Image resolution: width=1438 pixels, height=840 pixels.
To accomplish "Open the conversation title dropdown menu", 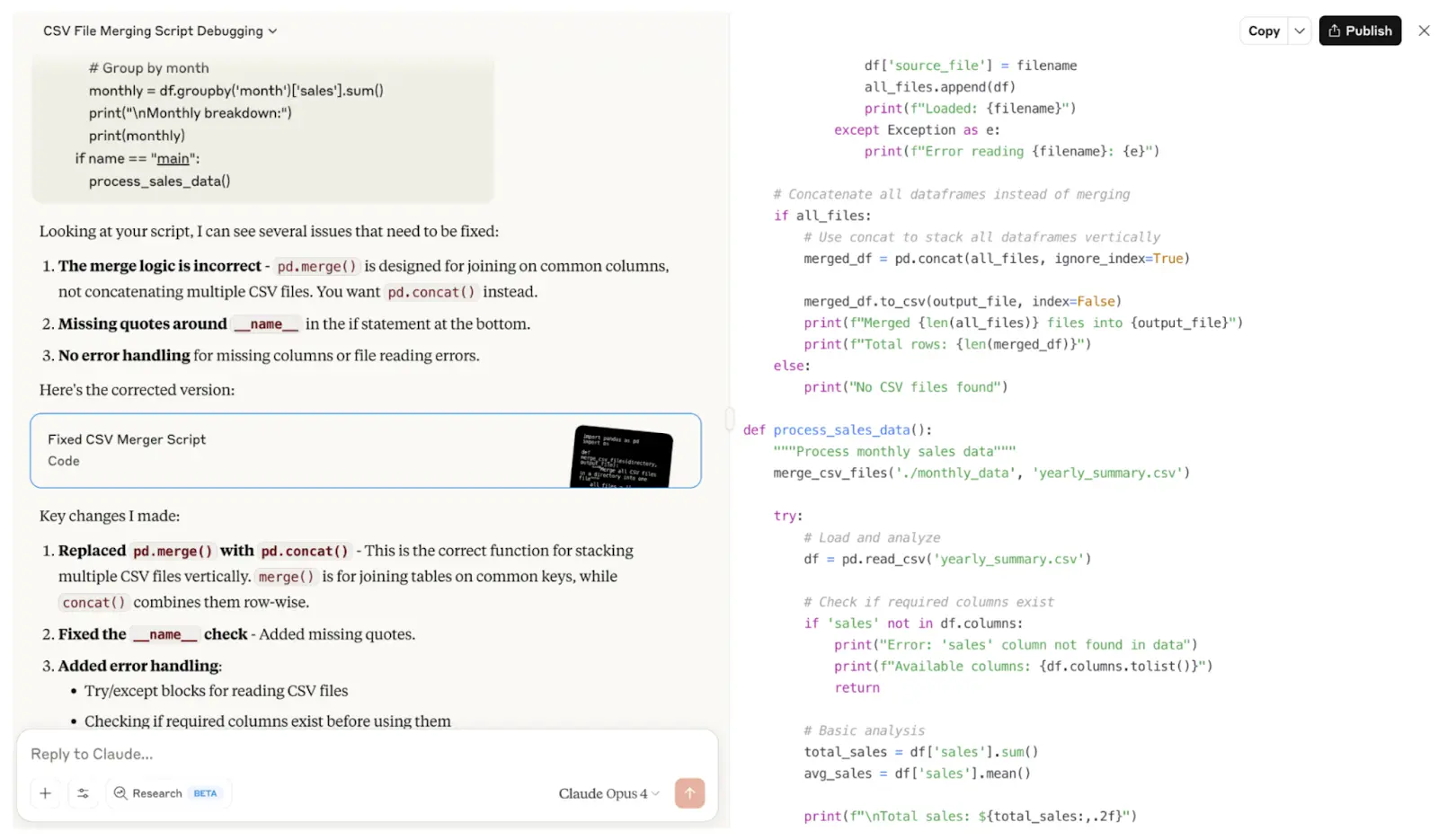I will (x=160, y=31).
